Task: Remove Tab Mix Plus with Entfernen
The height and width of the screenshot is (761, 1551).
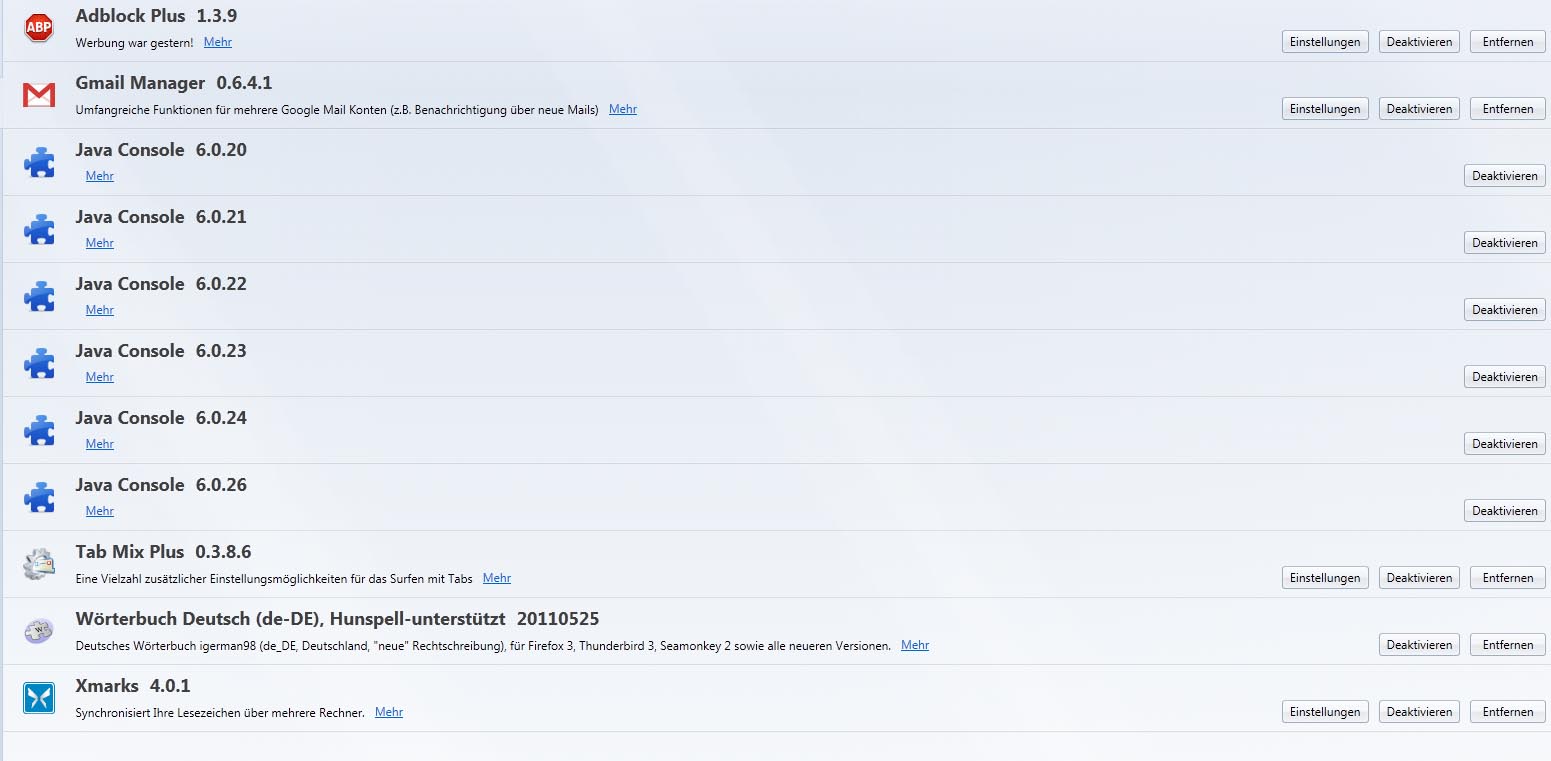Action: [1508, 578]
